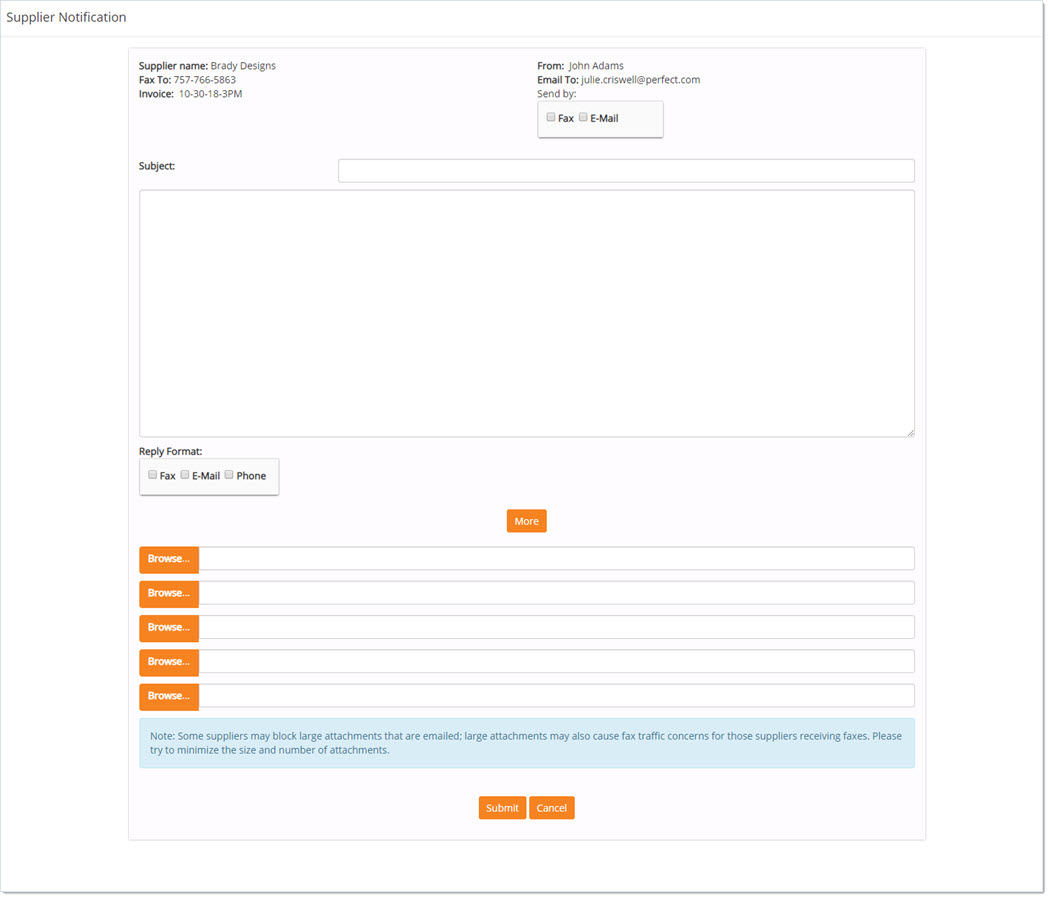Tick E-Mail in Reply Format
The height and width of the screenshot is (897, 1048).
(184, 475)
